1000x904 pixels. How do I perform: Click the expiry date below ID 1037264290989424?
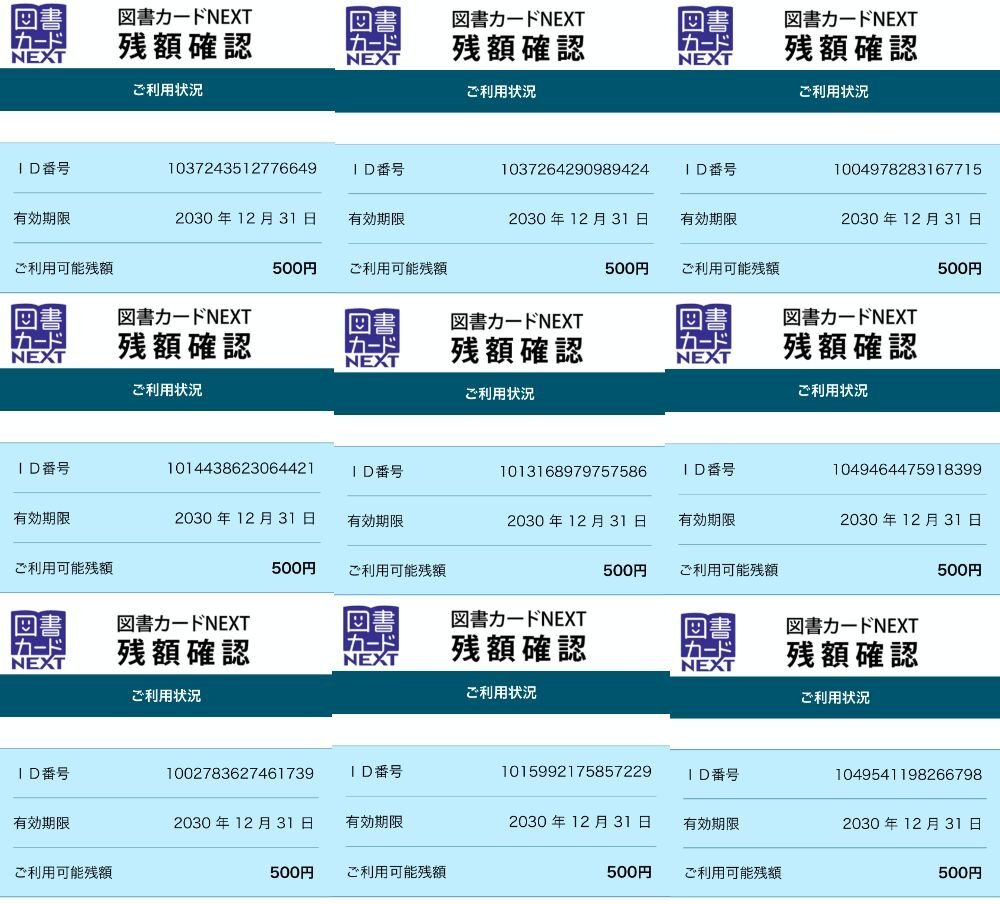[x=578, y=219]
